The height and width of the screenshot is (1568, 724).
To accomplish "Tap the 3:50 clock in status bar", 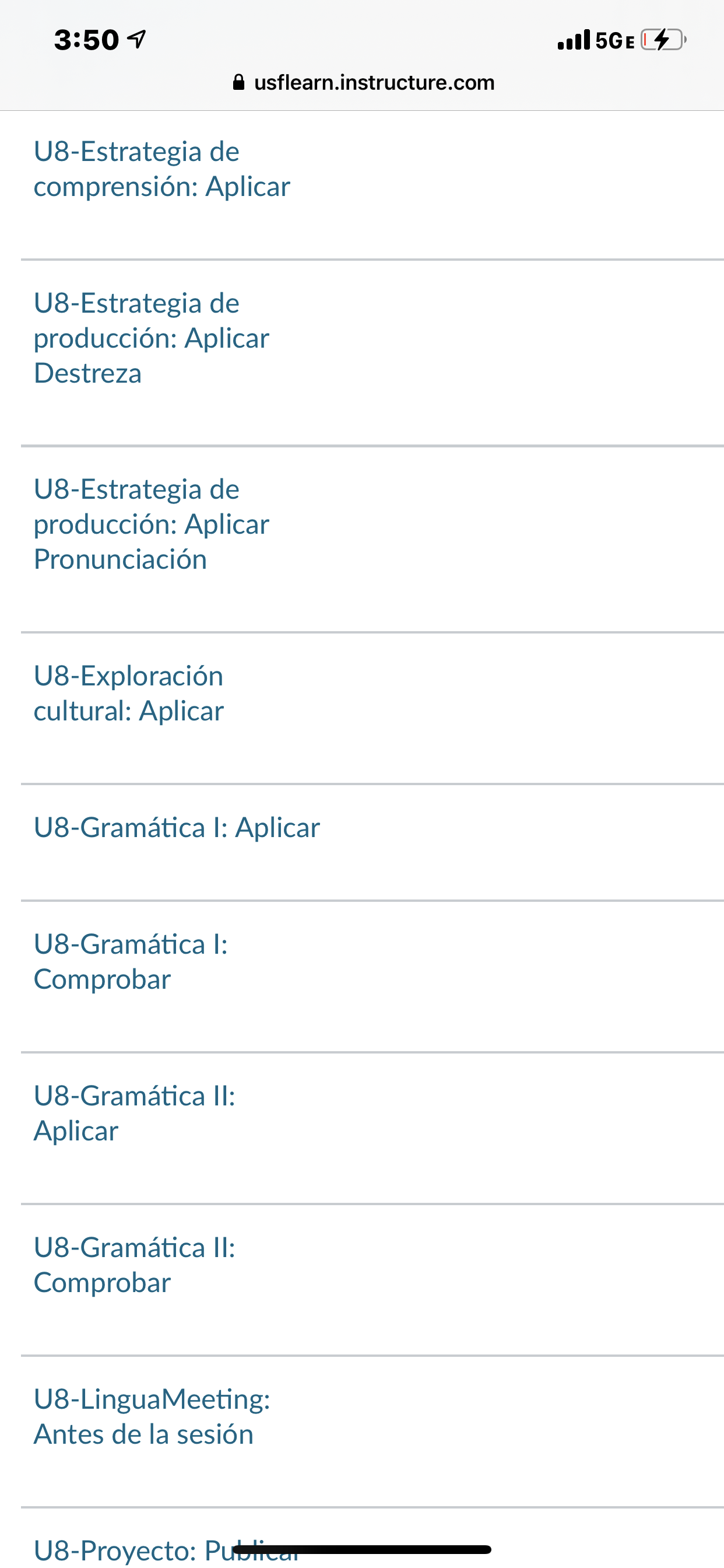I will pyautogui.click(x=86, y=40).
